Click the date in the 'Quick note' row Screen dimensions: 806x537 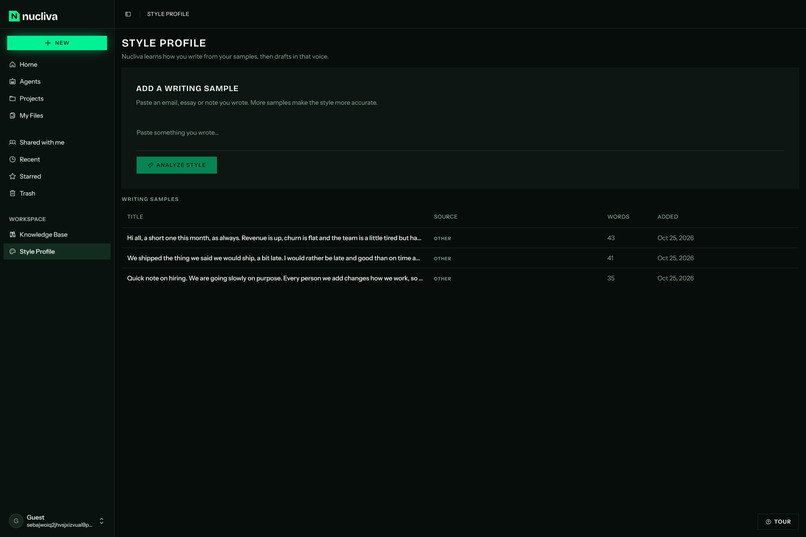pyautogui.click(x=675, y=278)
